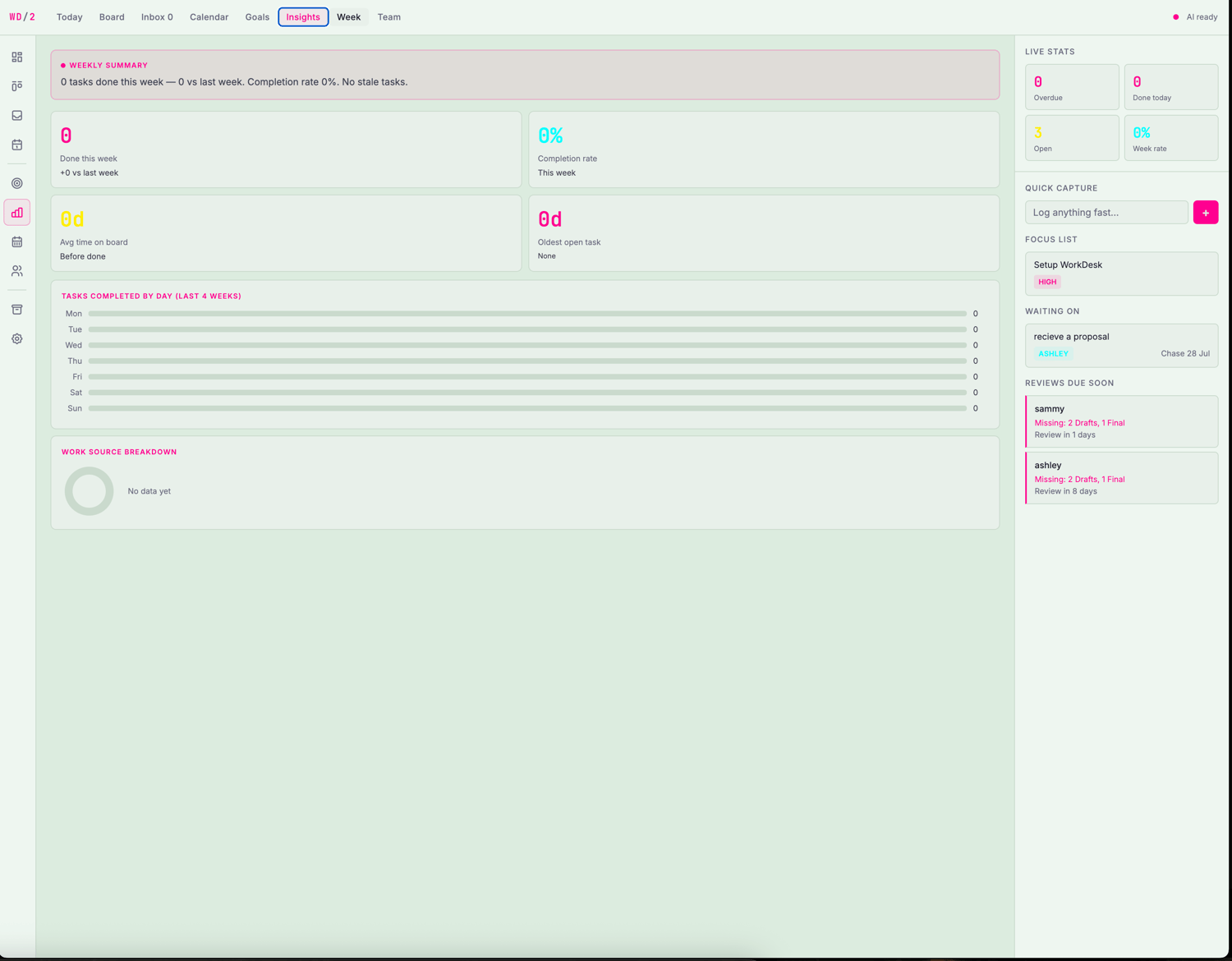This screenshot has width=1232, height=961.
Task: Focus the Log anything fast input
Action: 1106,213
